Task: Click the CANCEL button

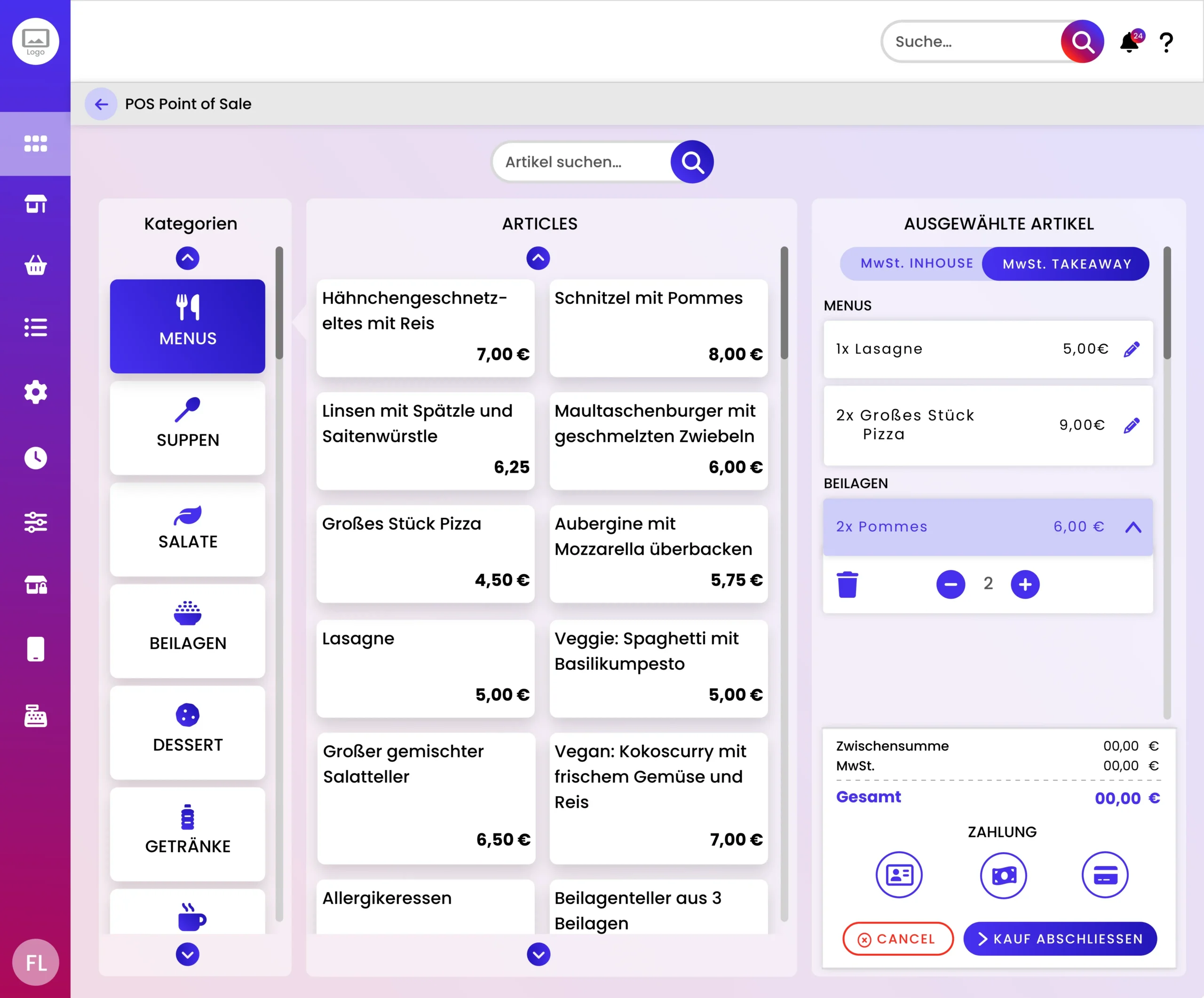Action: coord(897,939)
